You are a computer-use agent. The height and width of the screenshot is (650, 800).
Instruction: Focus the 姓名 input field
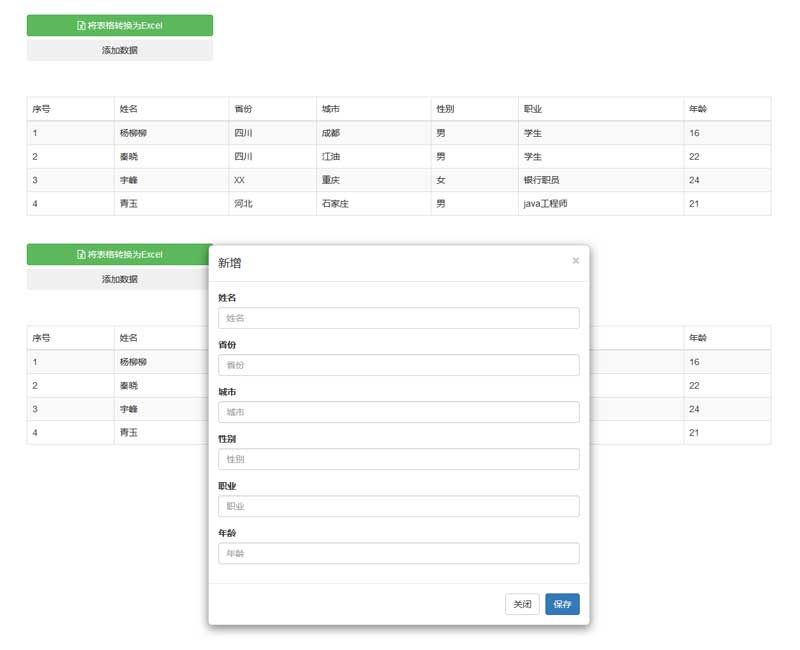[399, 318]
